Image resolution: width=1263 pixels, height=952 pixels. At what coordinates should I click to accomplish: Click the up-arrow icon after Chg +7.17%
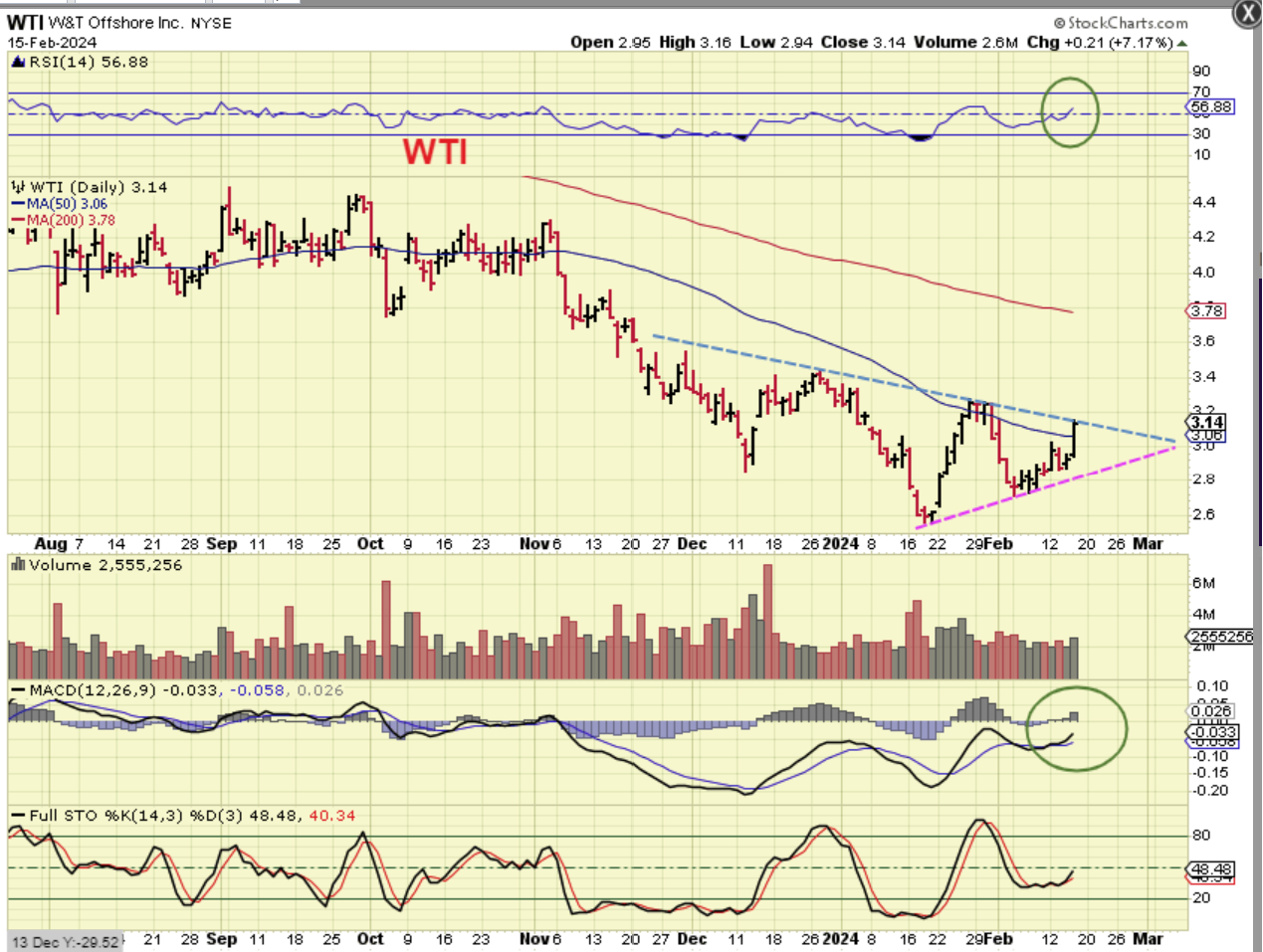(x=1181, y=43)
